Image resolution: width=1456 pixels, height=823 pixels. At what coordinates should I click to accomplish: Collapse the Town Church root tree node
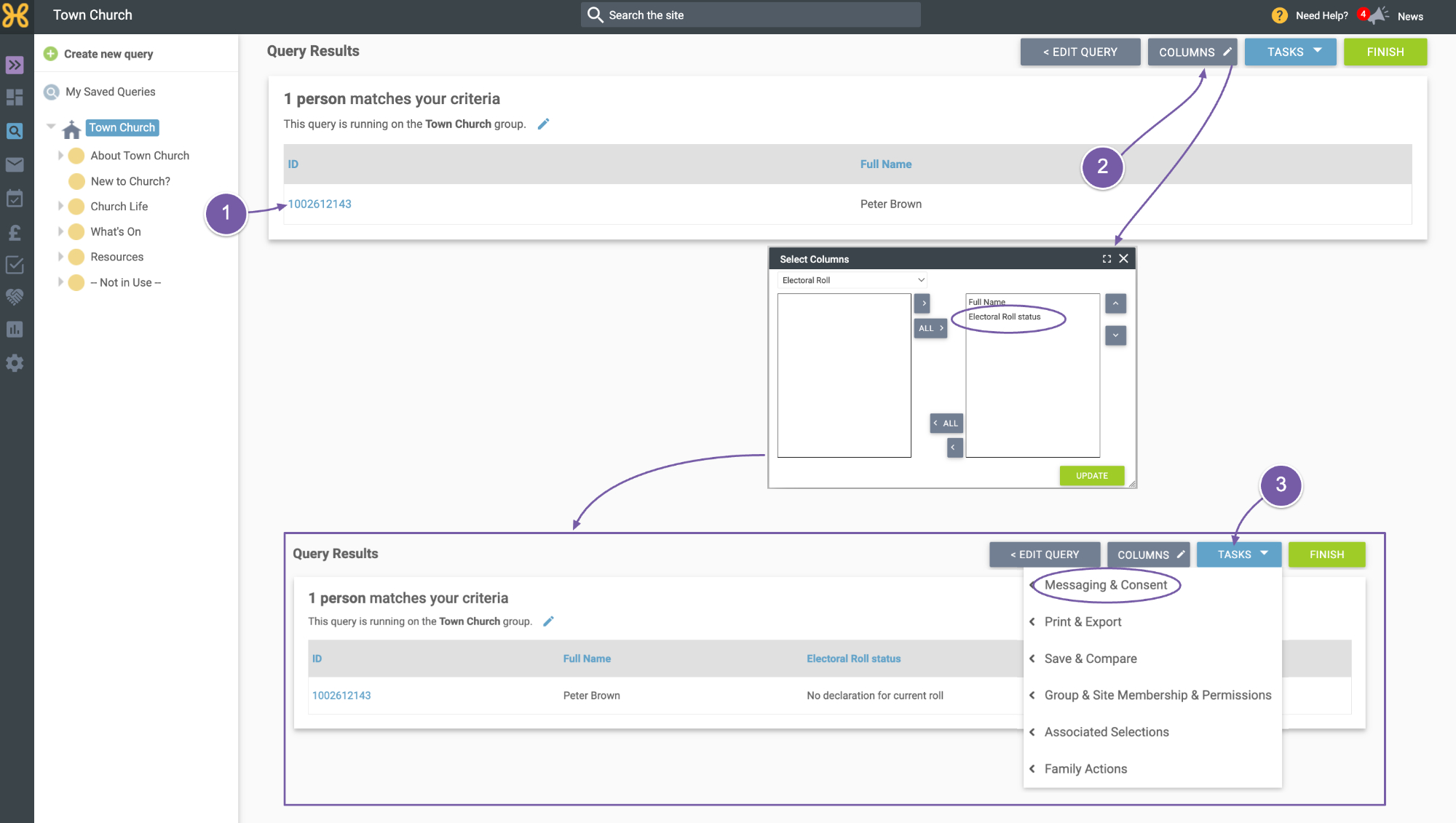coord(51,127)
